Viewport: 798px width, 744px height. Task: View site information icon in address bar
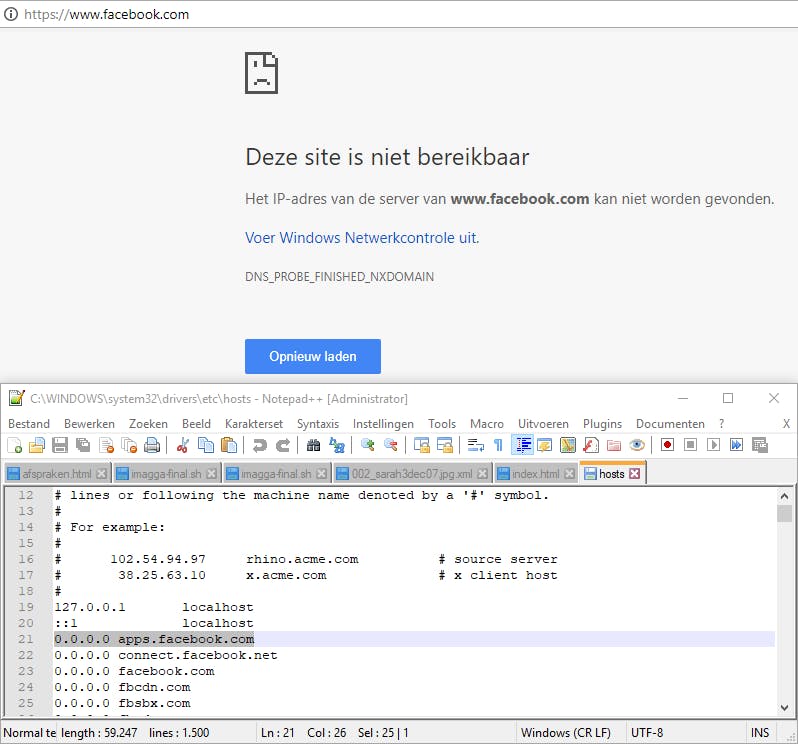(11, 14)
